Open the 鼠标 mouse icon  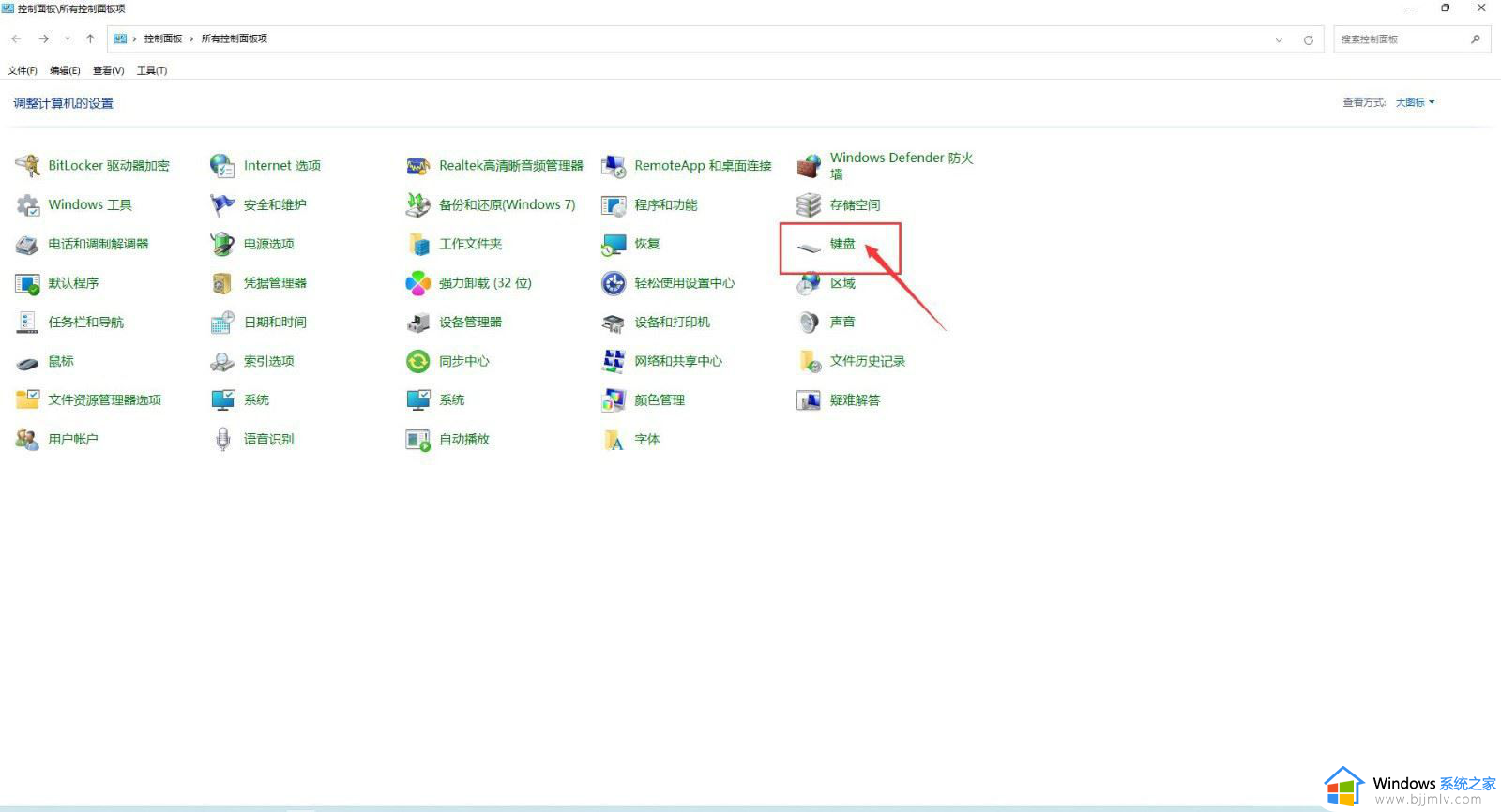[x=28, y=362]
